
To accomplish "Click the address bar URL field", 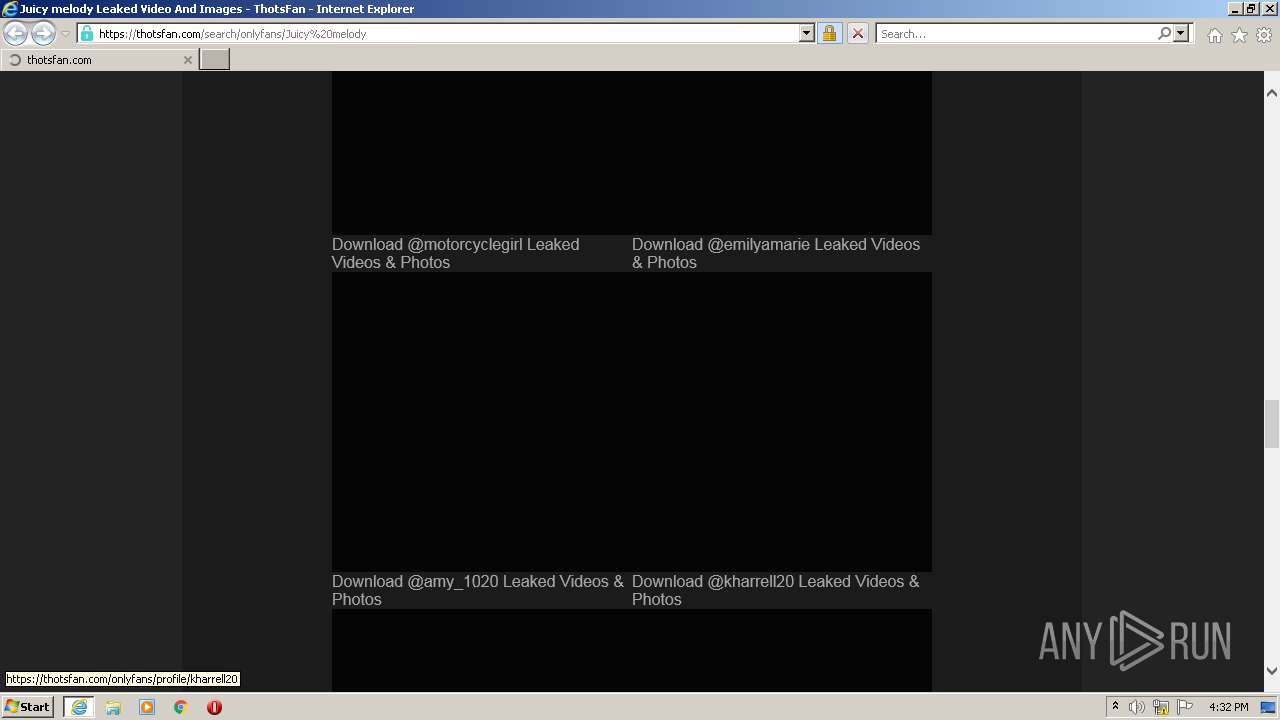I will 446,33.
